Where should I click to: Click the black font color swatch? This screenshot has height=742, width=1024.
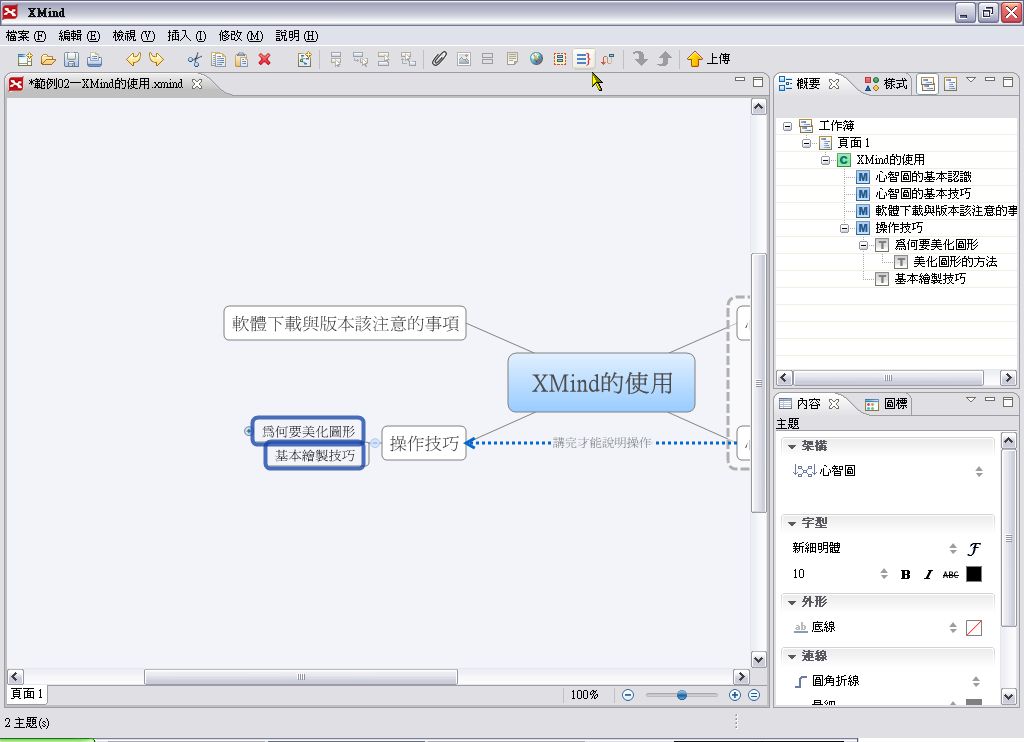(x=974, y=573)
